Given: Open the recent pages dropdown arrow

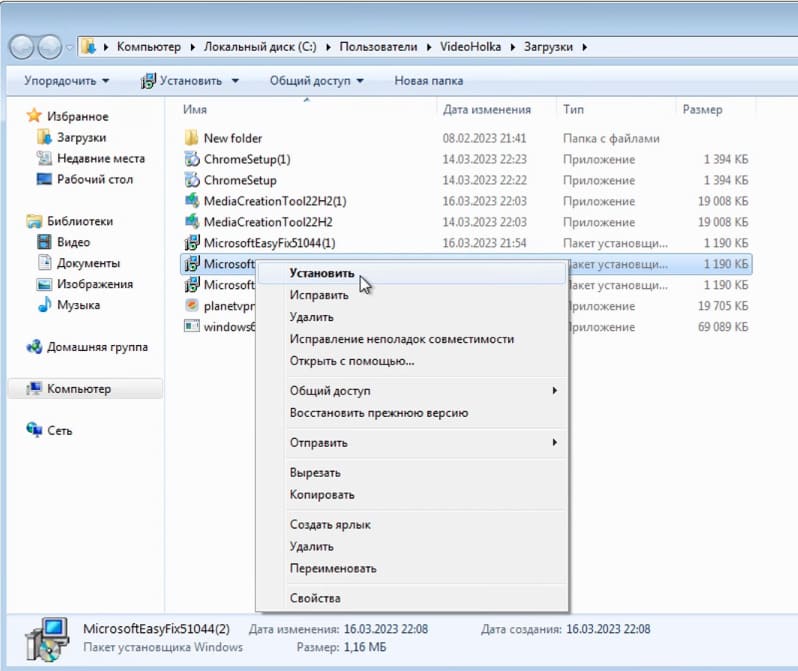Looking at the screenshot, I should tap(69, 47).
